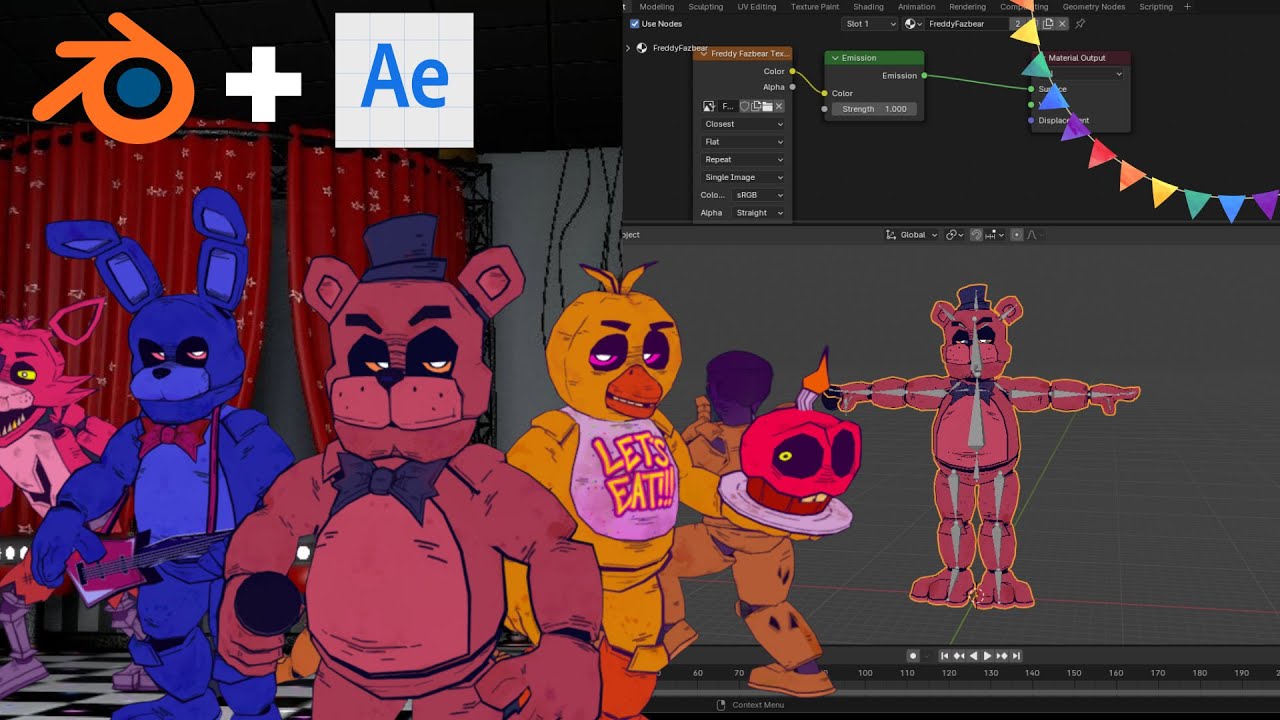Click frame 150 on the timeline ruler
The width and height of the screenshot is (1280, 720).
coord(1074,673)
